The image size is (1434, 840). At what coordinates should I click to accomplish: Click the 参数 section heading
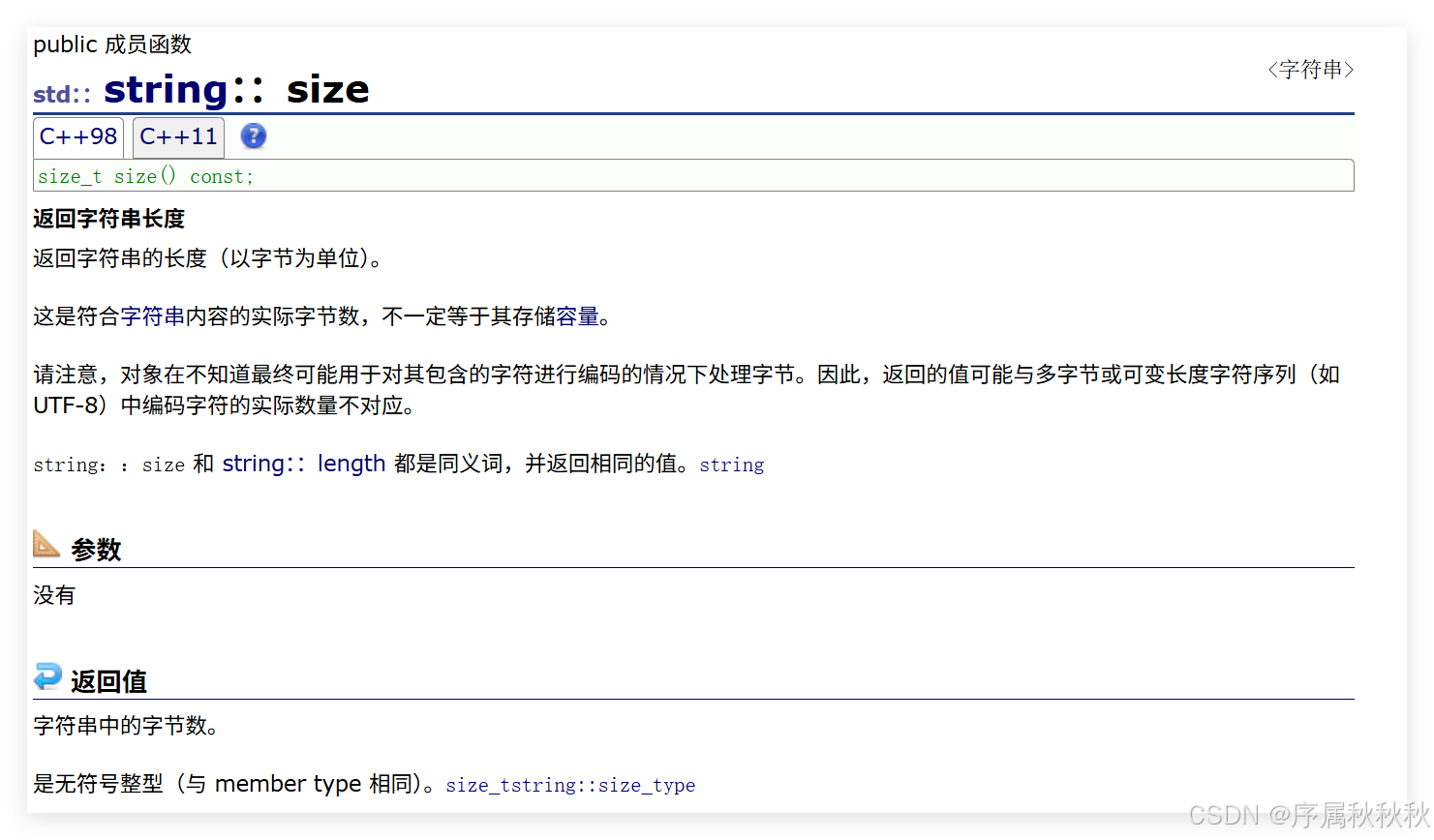coord(95,549)
